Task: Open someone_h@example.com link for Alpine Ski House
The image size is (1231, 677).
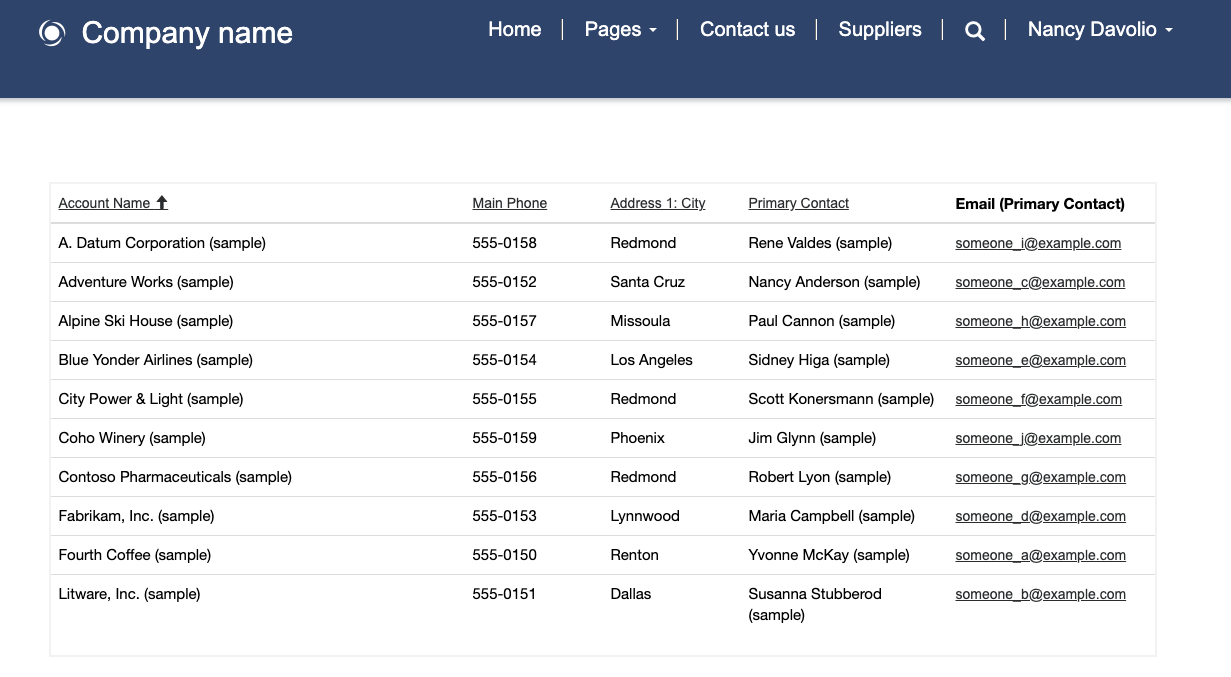Action: coord(1040,321)
